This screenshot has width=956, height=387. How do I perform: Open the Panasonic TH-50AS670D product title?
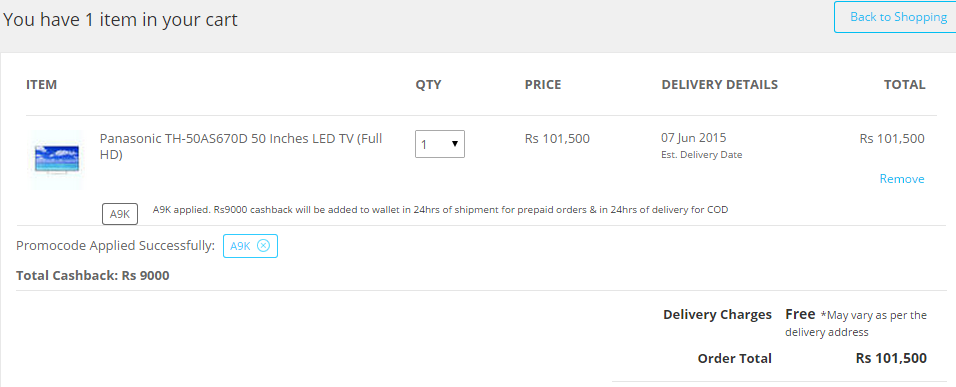pyautogui.click(x=241, y=146)
